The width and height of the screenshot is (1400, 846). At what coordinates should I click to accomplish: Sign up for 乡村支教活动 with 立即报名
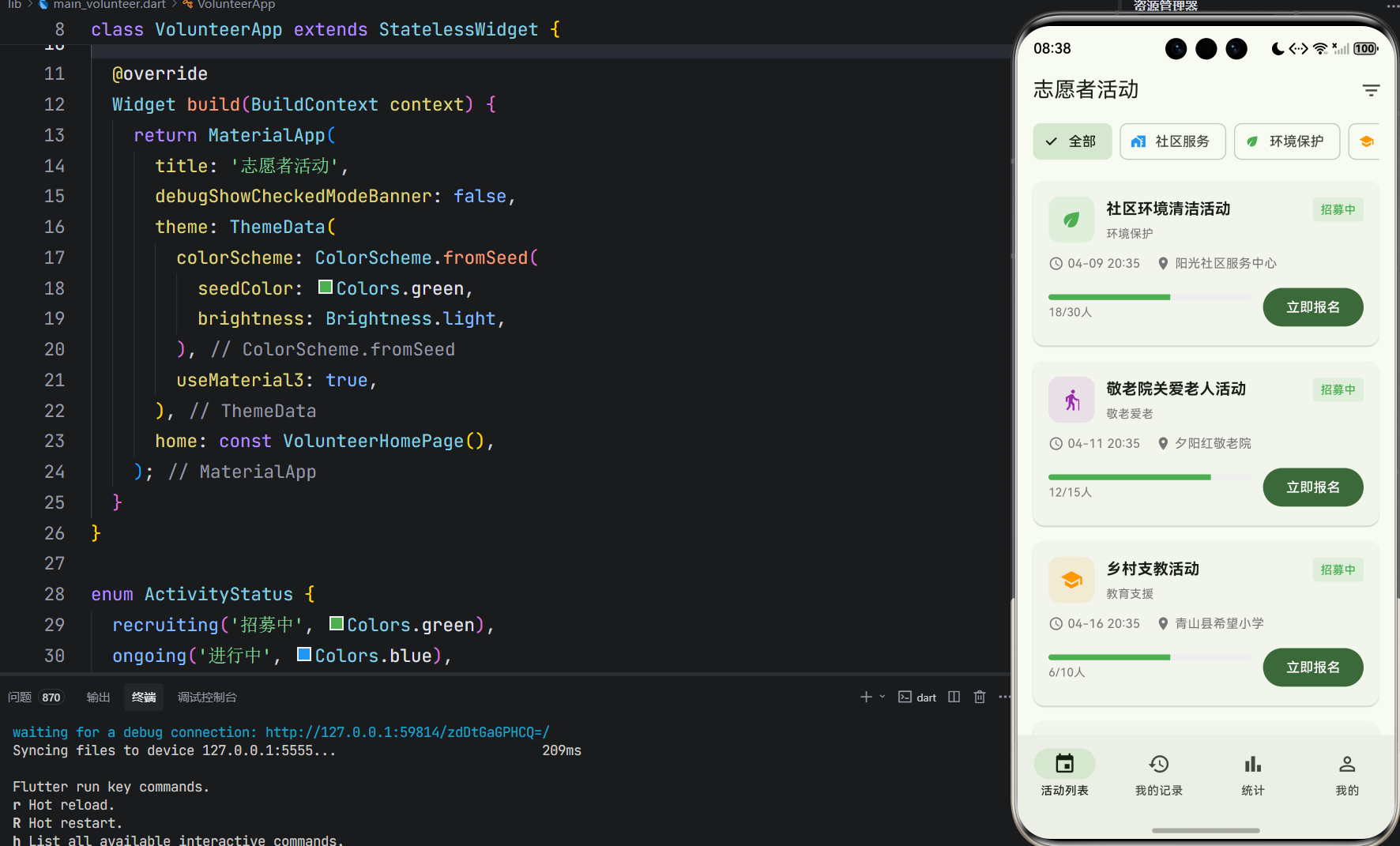[x=1313, y=667]
